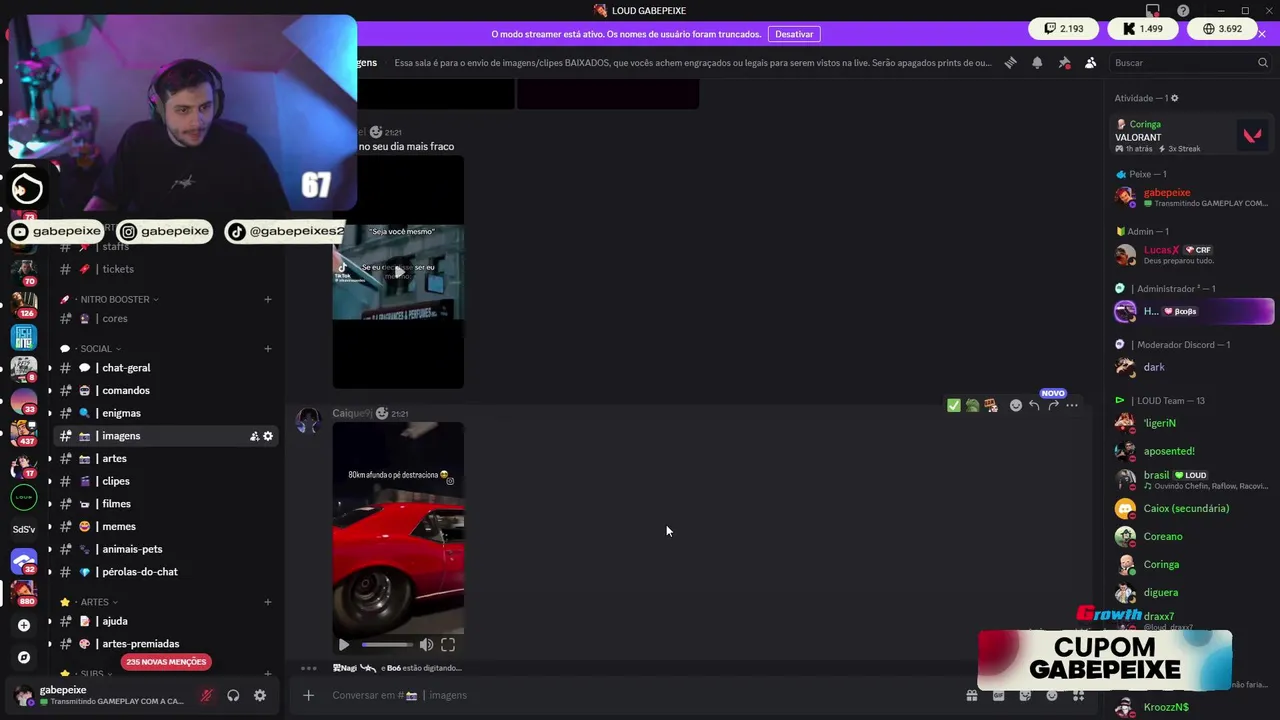Image resolution: width=1280 pixels, height=720 pixels.
Task: Open Caique9j's avatar profile
Action: pyautogui.click(x=308, y=421)
